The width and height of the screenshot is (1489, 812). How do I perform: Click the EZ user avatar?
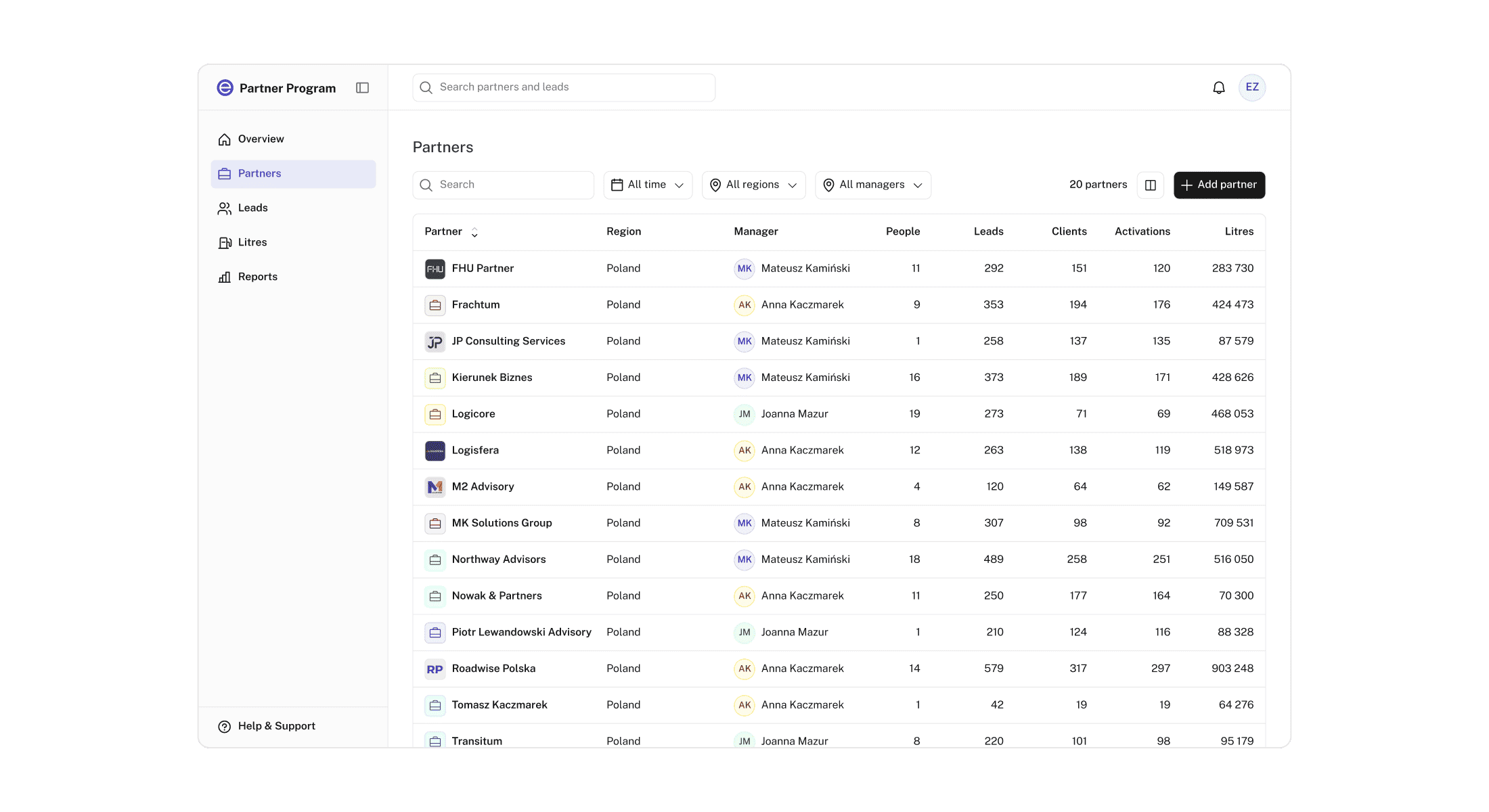coord(1251,87)
